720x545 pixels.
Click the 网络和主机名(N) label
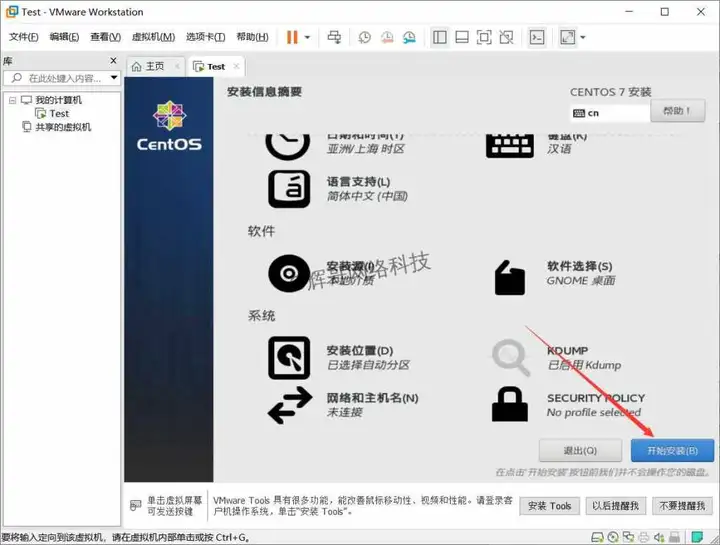pyautogui.click(x=372, y=398)
